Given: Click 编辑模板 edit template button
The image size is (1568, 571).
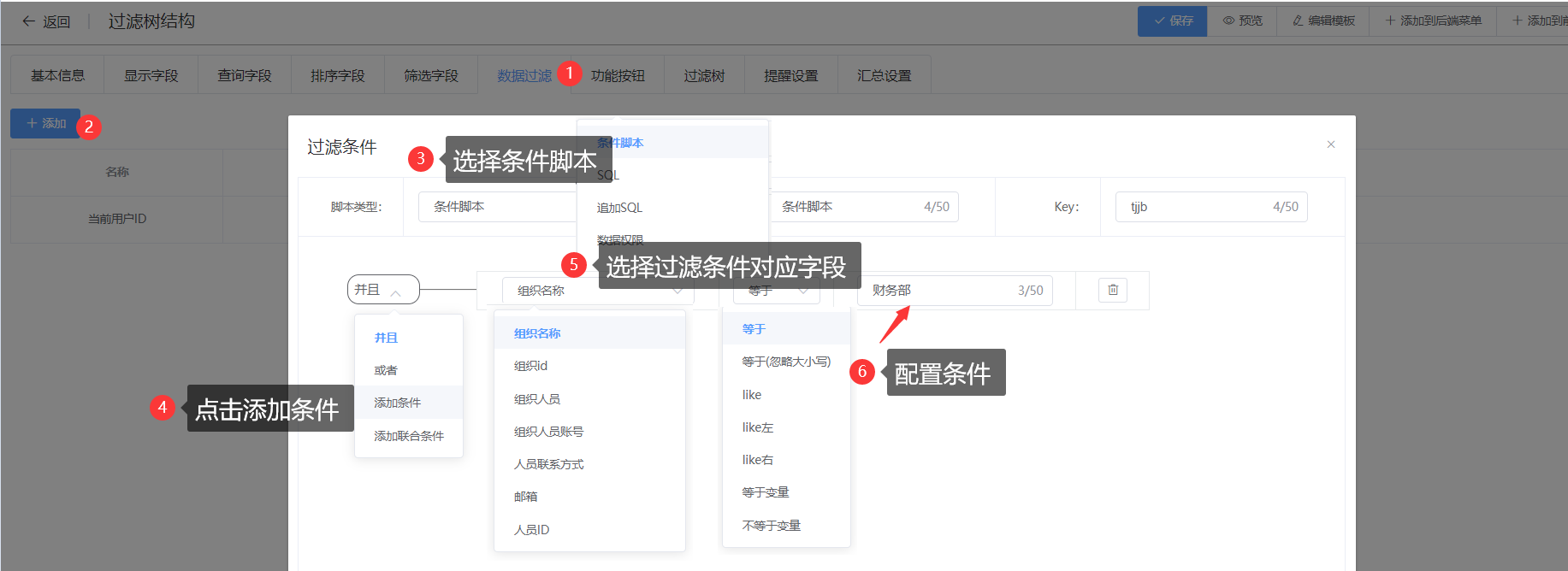Looking at the screenshot, I should click(1323, 21).
